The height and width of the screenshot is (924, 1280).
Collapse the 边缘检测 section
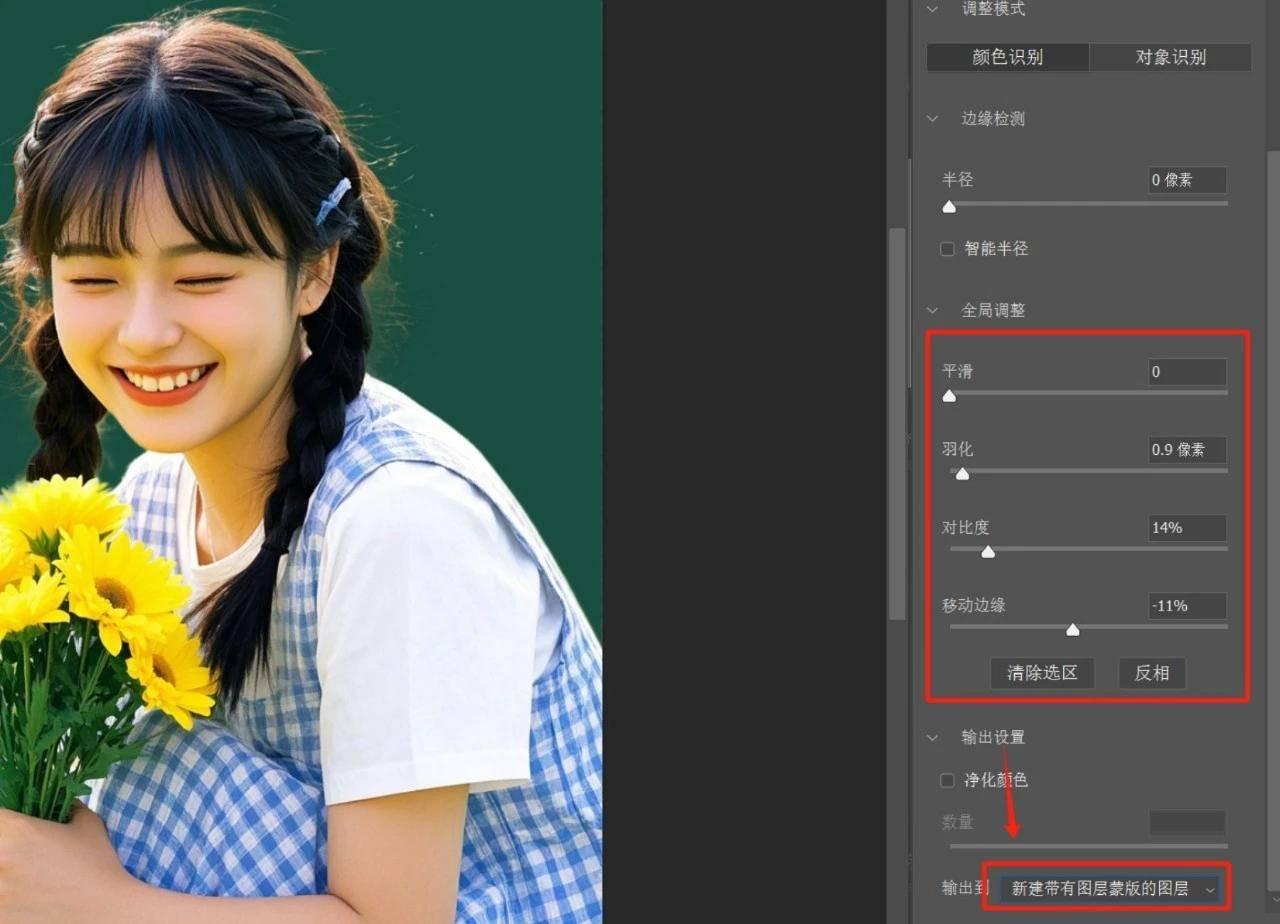coord(932,118)
